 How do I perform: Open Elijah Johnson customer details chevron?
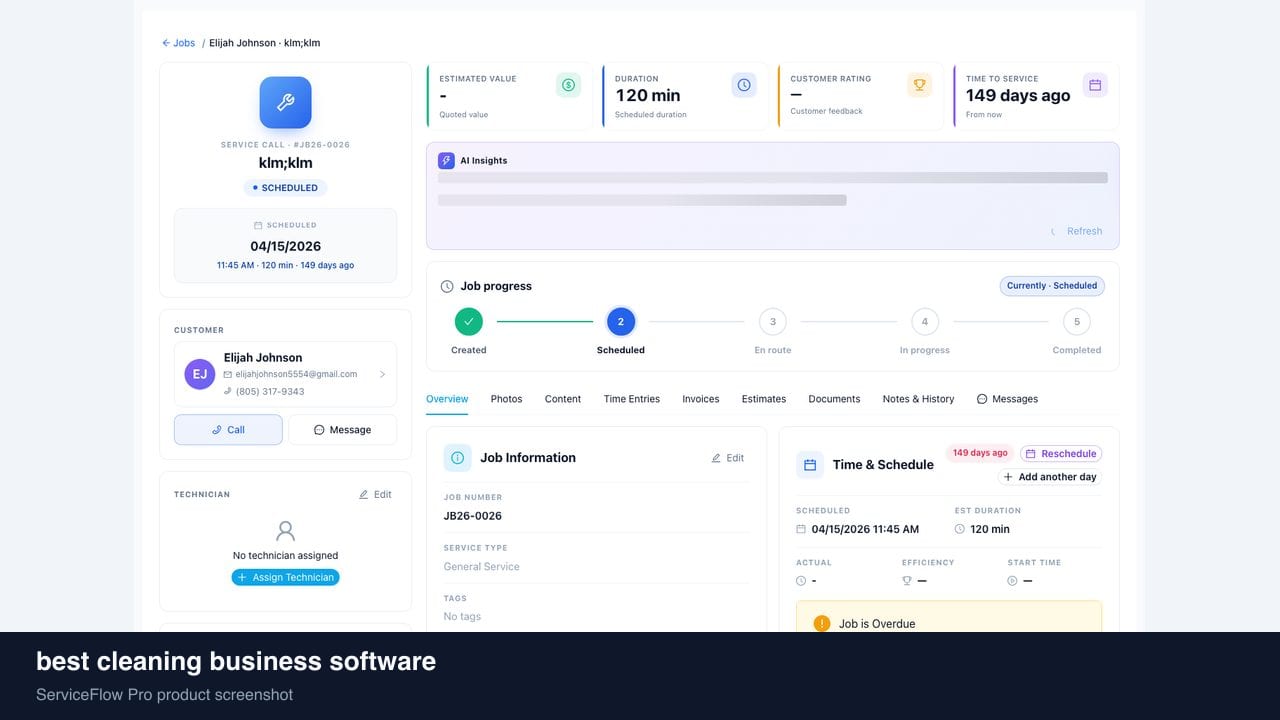click(382, 374)
